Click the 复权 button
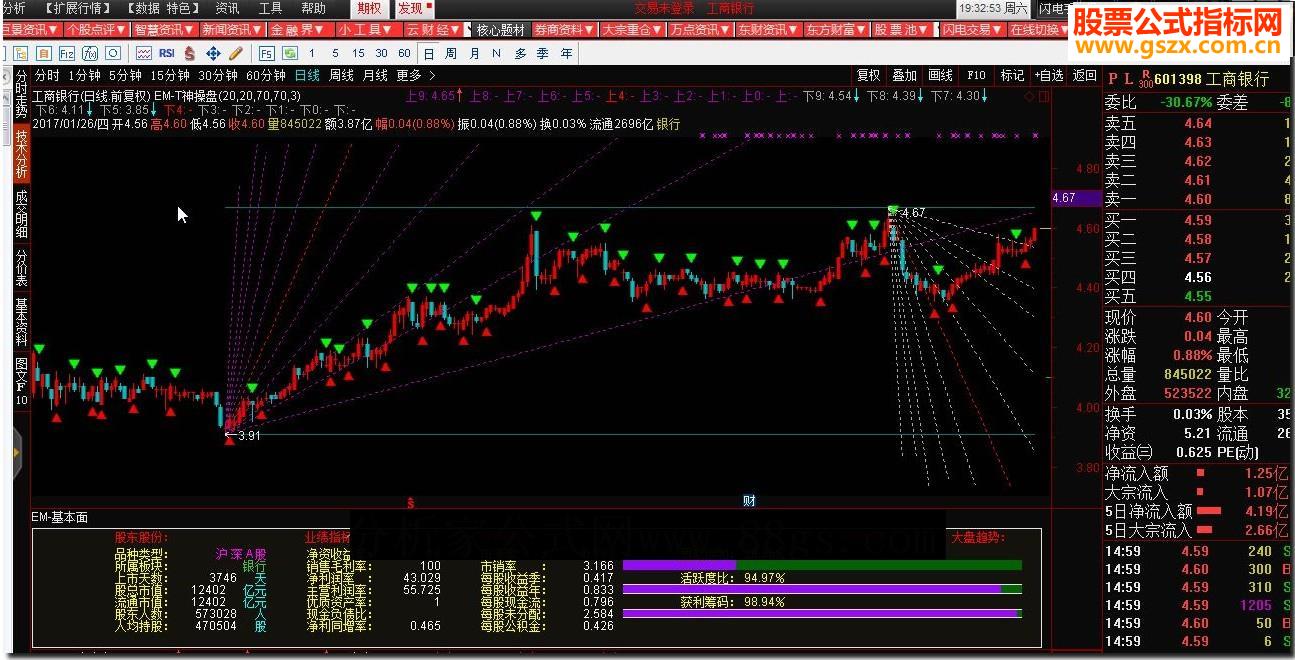 click(868, 75)
